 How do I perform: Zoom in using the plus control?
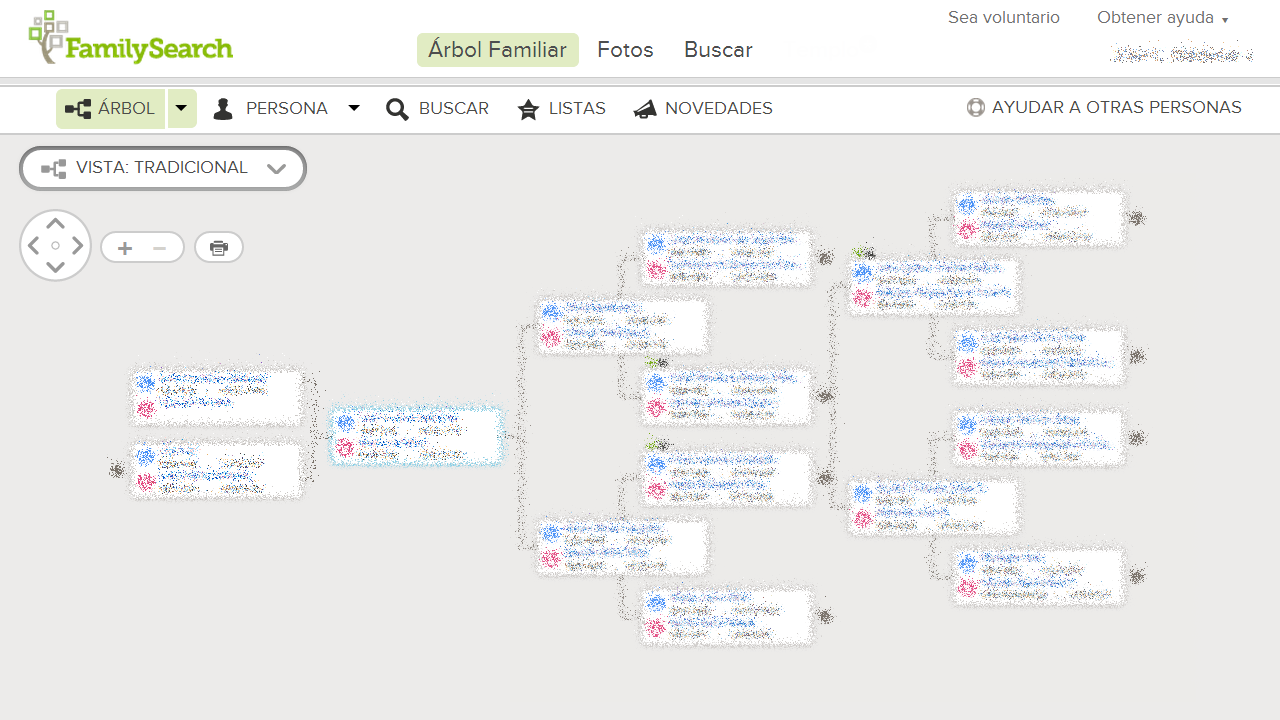click(124, 247)
